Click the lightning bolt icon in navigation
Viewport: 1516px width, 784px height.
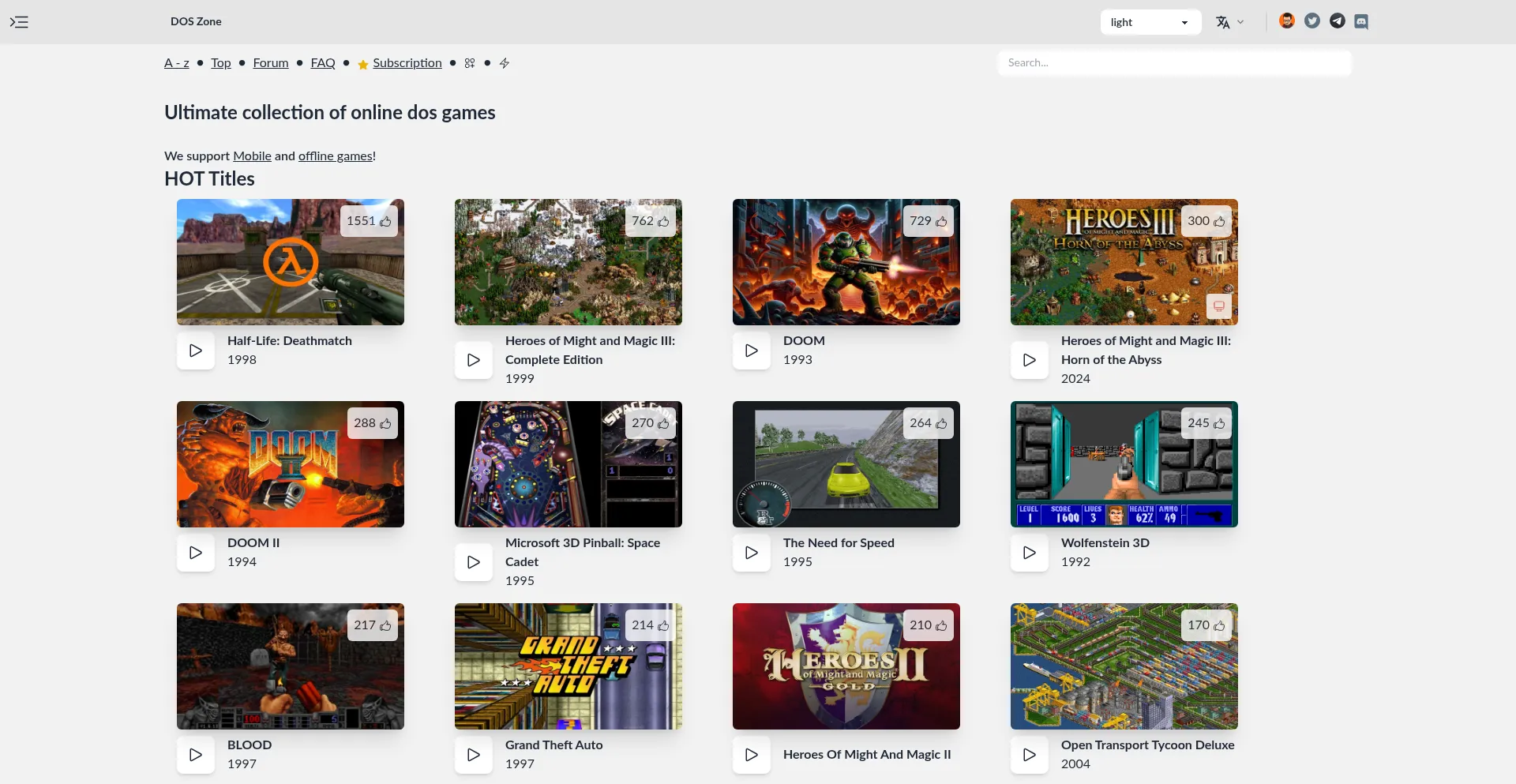(x=505, y=63)
